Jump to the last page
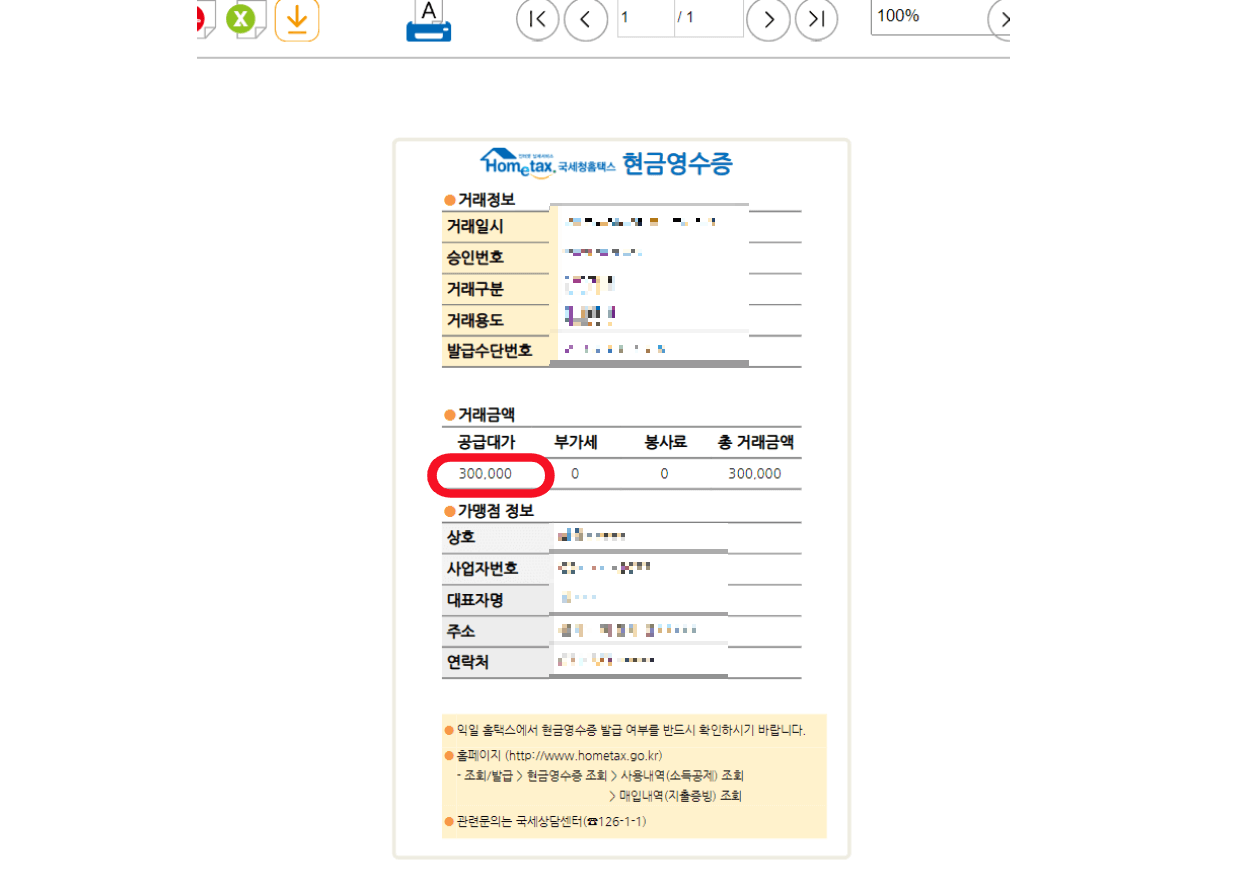This screenshot has height=891, width=1260. point(817,19)
